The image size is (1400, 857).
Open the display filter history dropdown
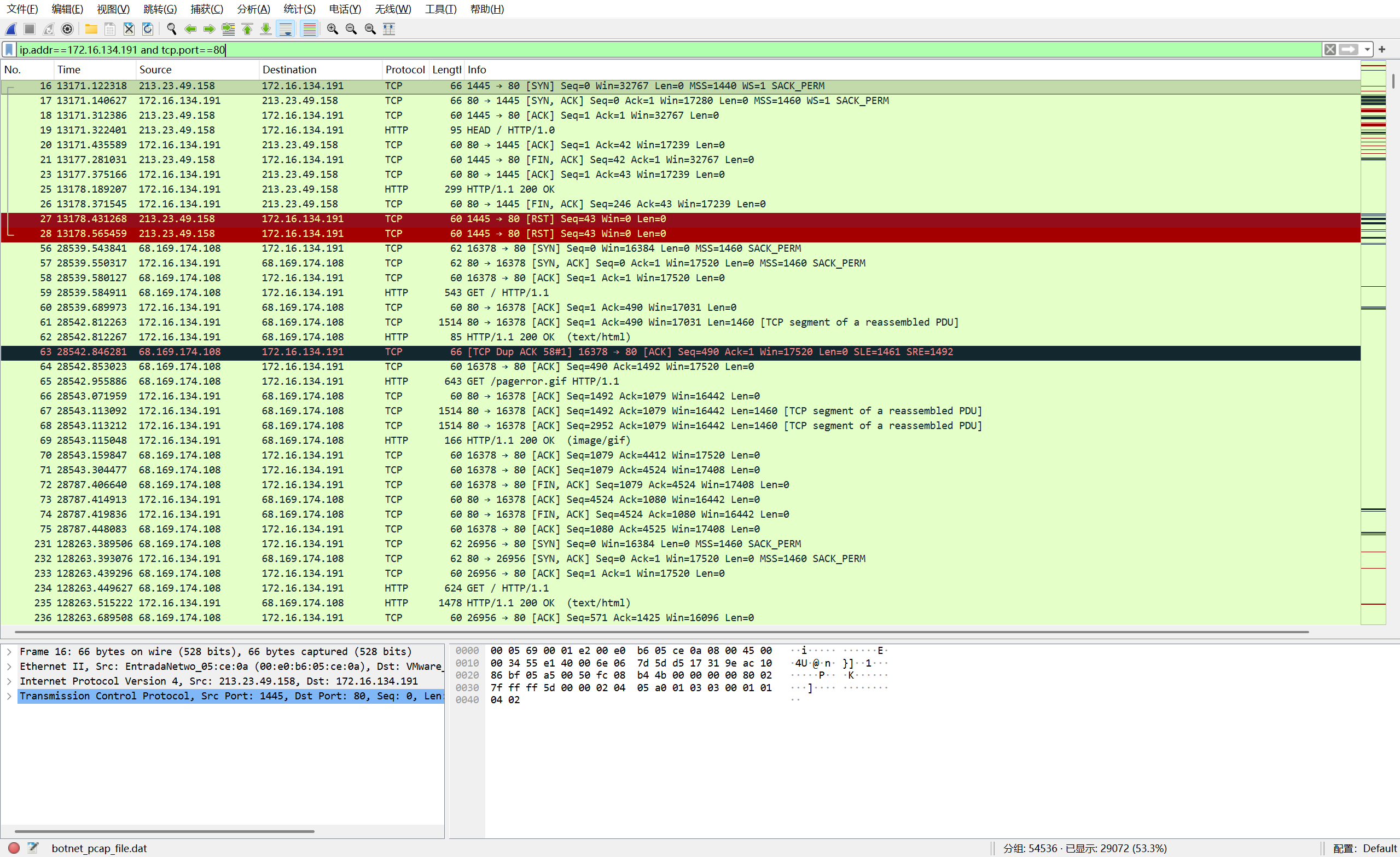point(1368,50)
